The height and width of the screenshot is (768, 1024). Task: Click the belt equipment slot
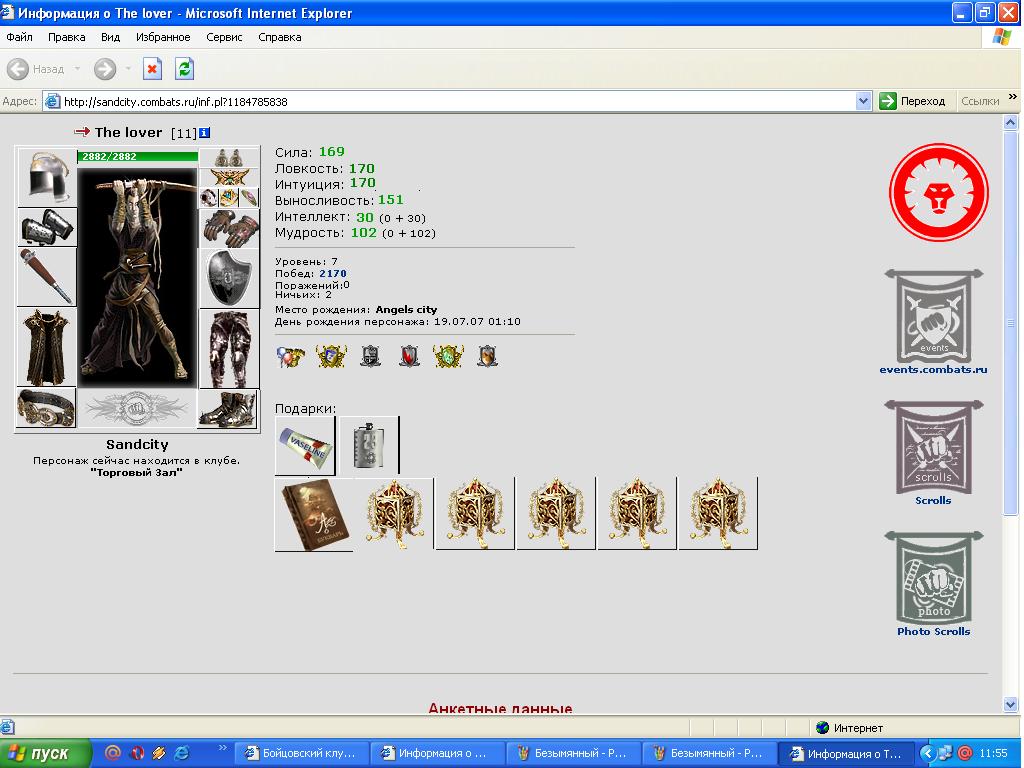point(46,408)
